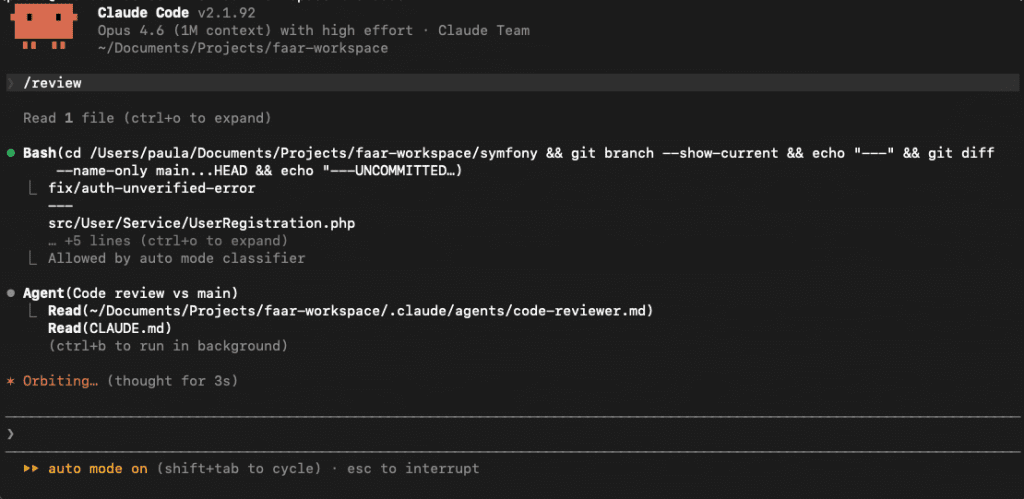1024x499 pixels.
Task: Click the Claude Code v2.1.92 title
Action: coord(168,12)
